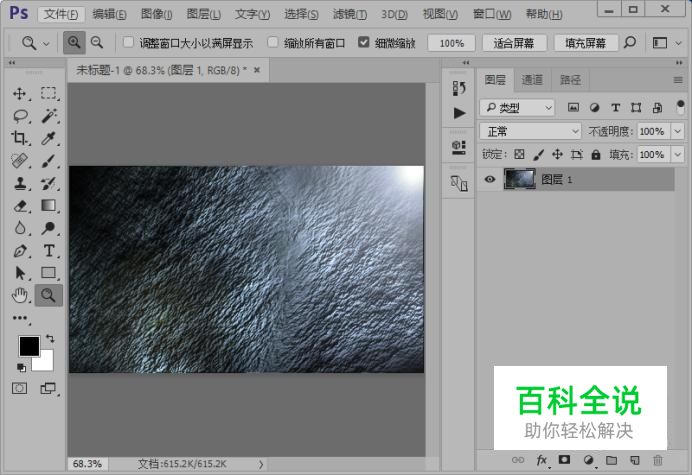The width and height of the screenshot is (692, 475).
Task: Open the Actions panel play icon
Action: coord(459,113)
